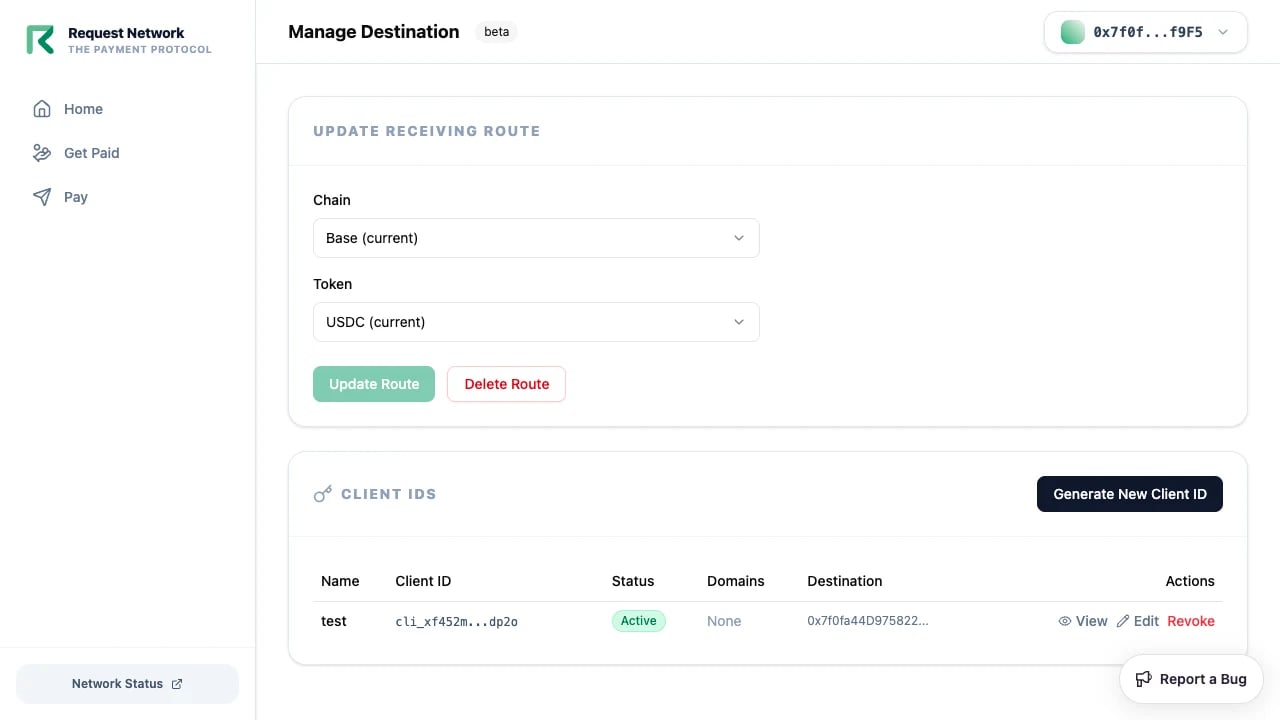This screenshot has height=720, width=1280.
Task: Click the eye icon in the test row
Action: pyautogui.click(x=1065, y=621)
